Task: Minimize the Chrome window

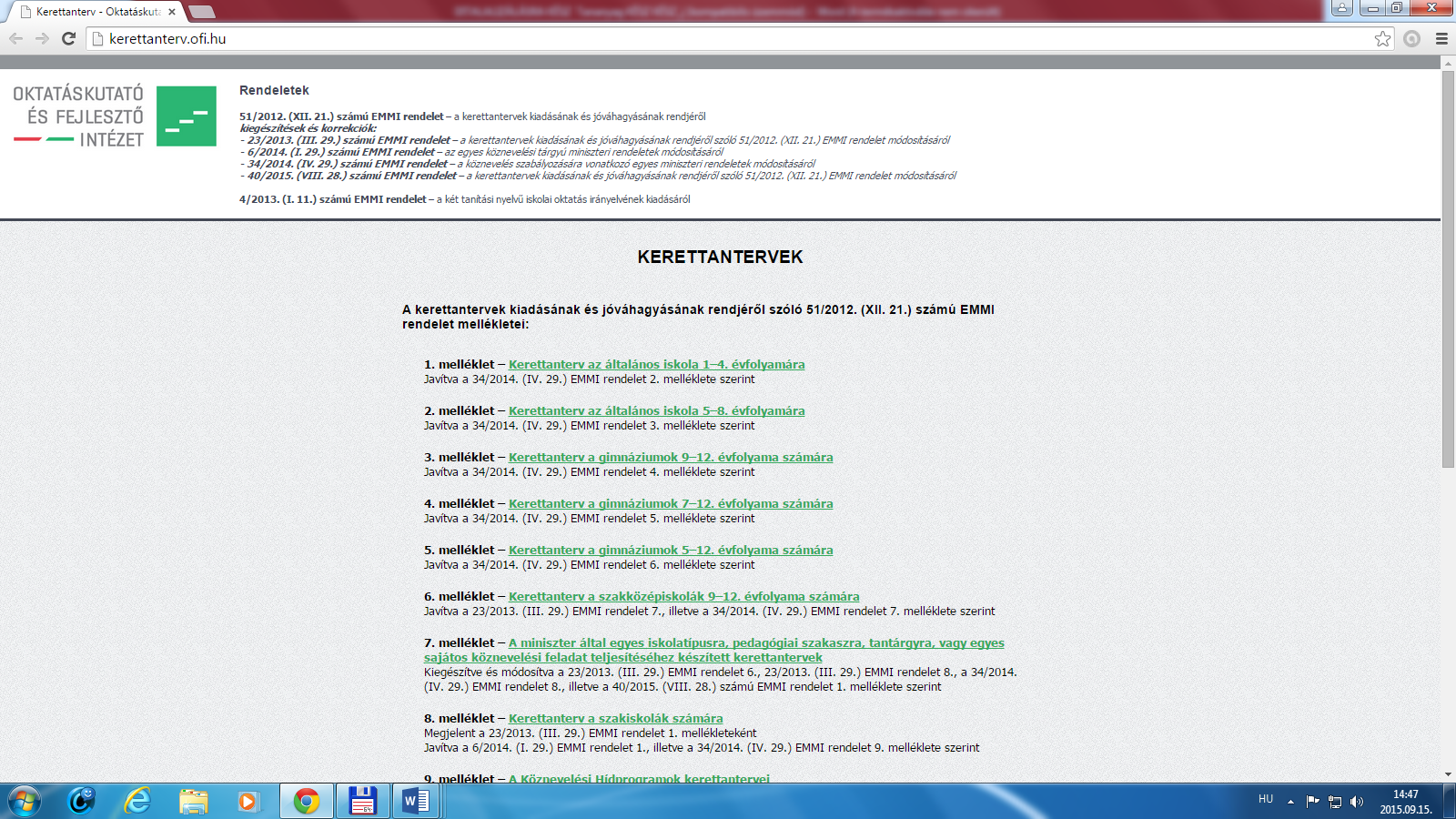Action: 1372,8
